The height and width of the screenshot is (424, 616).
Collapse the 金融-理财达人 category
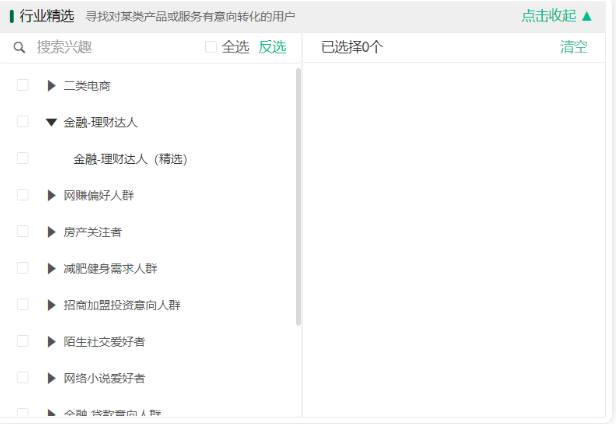click(51, 123)
